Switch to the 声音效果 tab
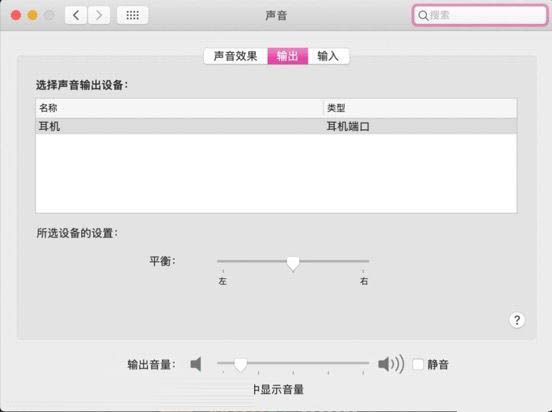 (x=236, y=56)
